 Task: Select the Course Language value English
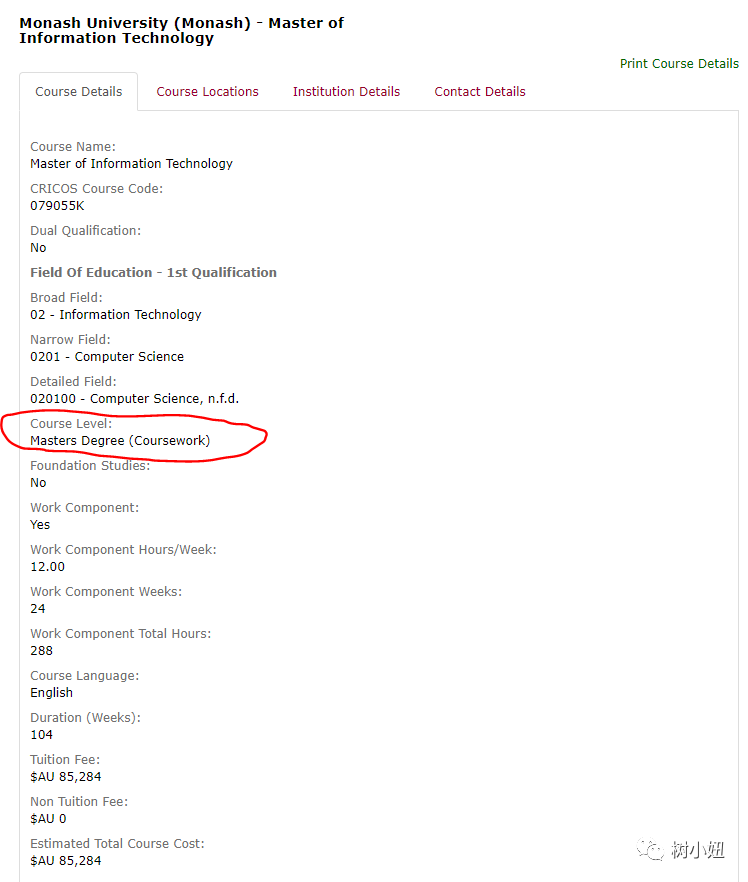52,693
